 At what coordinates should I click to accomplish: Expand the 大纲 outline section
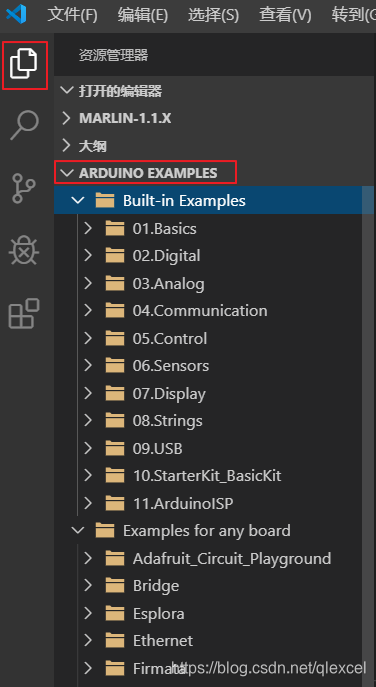(x=66, y=146)
